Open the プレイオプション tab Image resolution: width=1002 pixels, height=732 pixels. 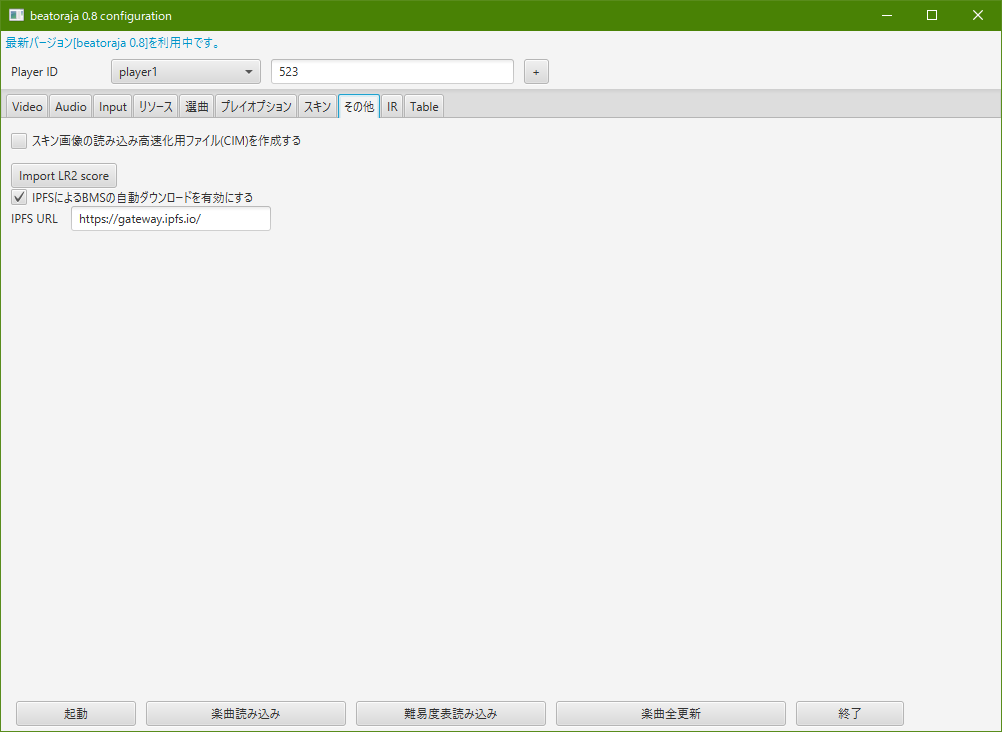256,107
